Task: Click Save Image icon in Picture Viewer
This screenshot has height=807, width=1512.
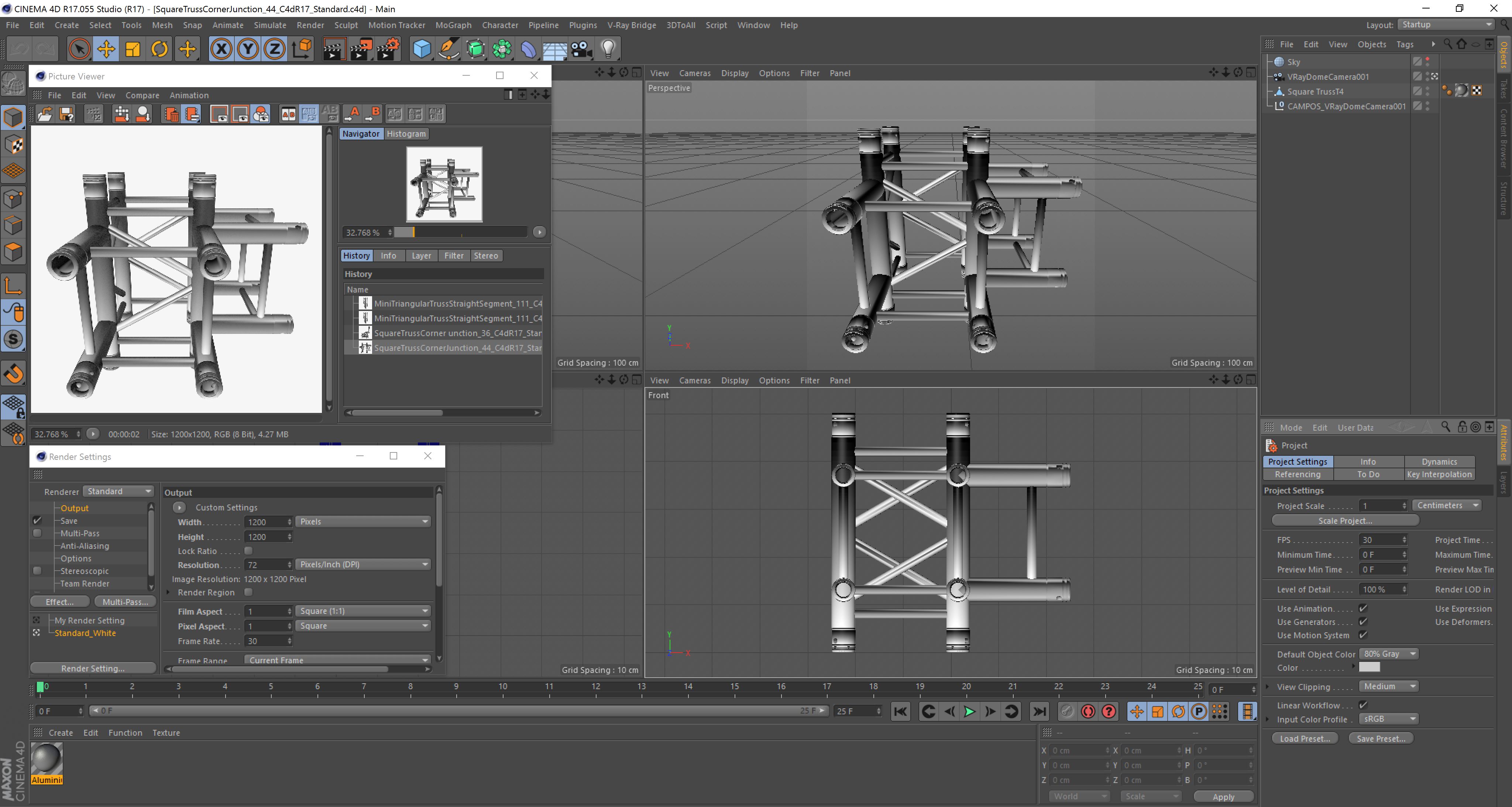Action: [66, 114]
